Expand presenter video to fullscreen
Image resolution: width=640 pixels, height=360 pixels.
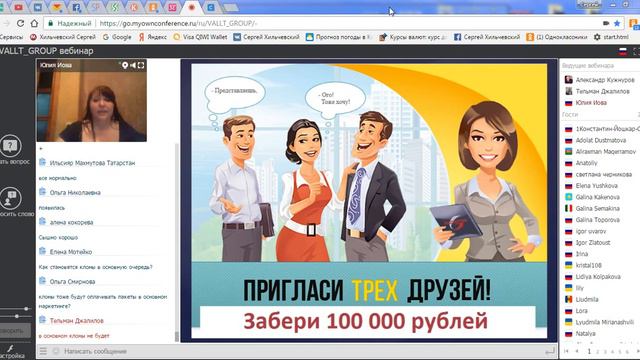(141, 65)
